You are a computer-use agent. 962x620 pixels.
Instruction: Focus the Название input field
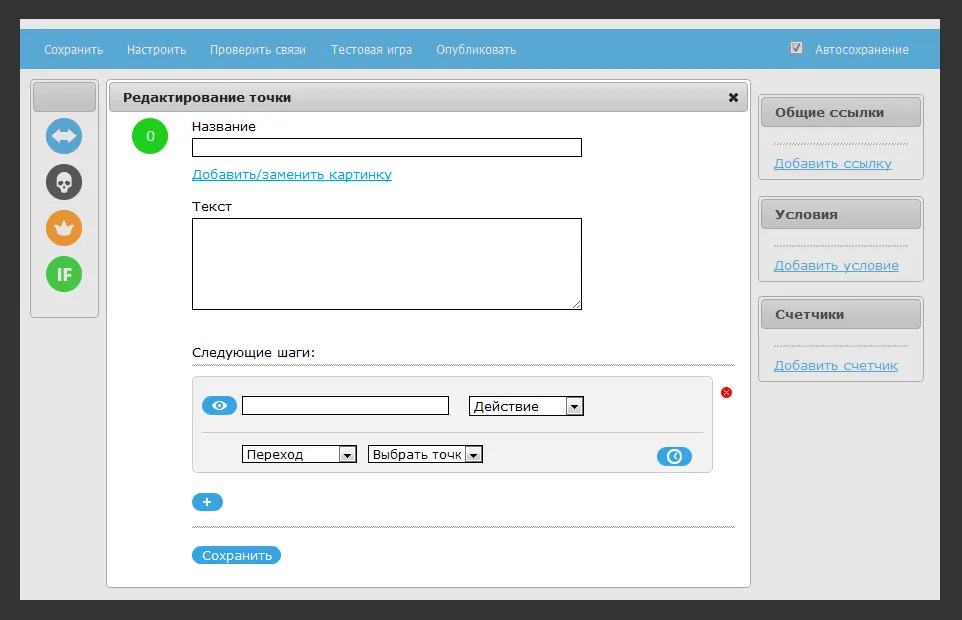386,148
